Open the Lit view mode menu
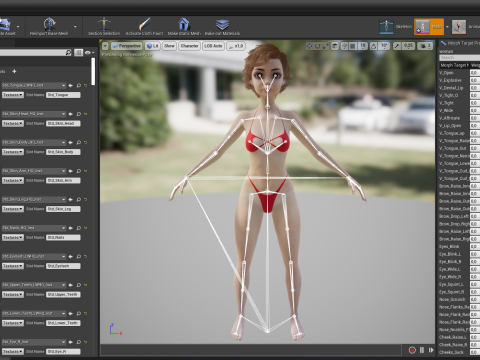This screenshot has height=360, width=480. tap(153, 46)
